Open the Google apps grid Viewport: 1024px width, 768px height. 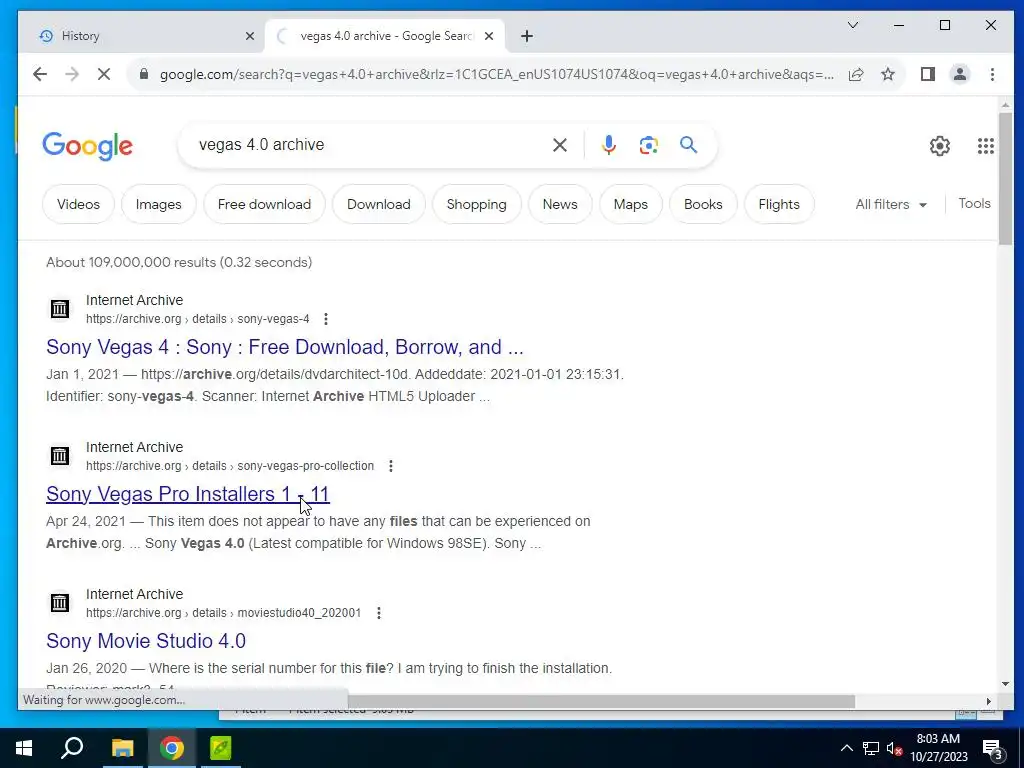(x=985, y=146)
